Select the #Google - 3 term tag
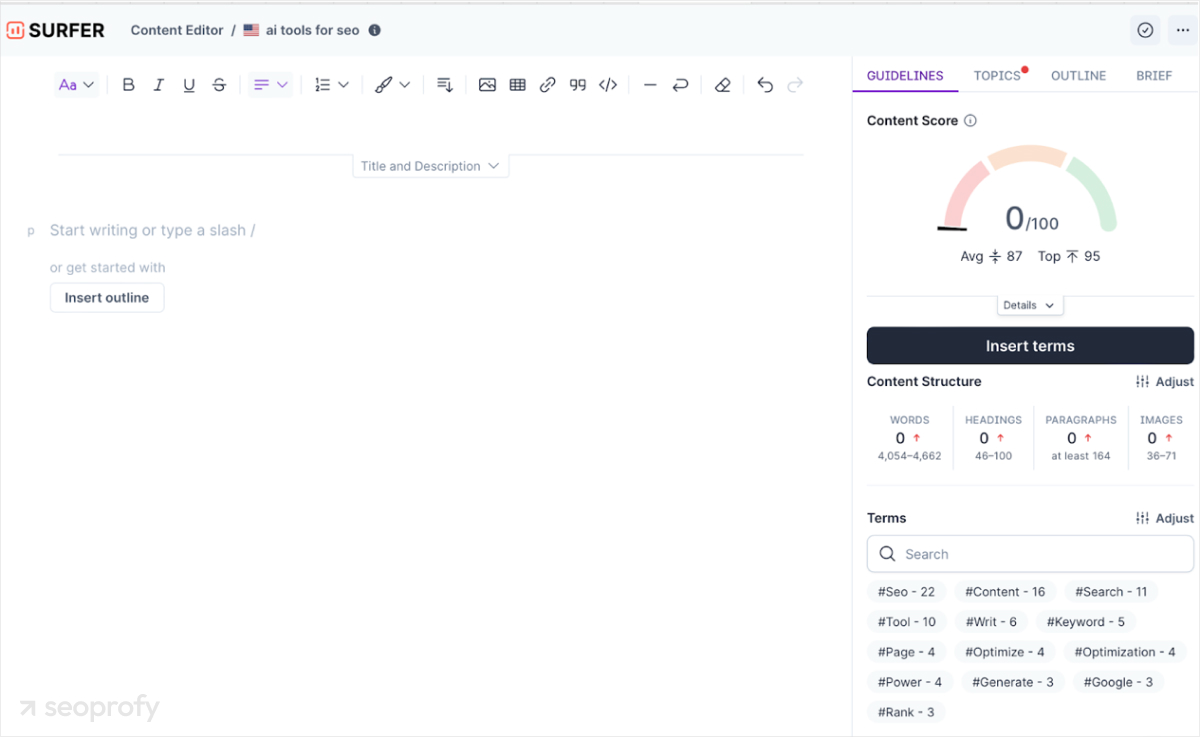Image resolution: width=1200 pixels, height=737 pixels. (x=1118, y=682)
